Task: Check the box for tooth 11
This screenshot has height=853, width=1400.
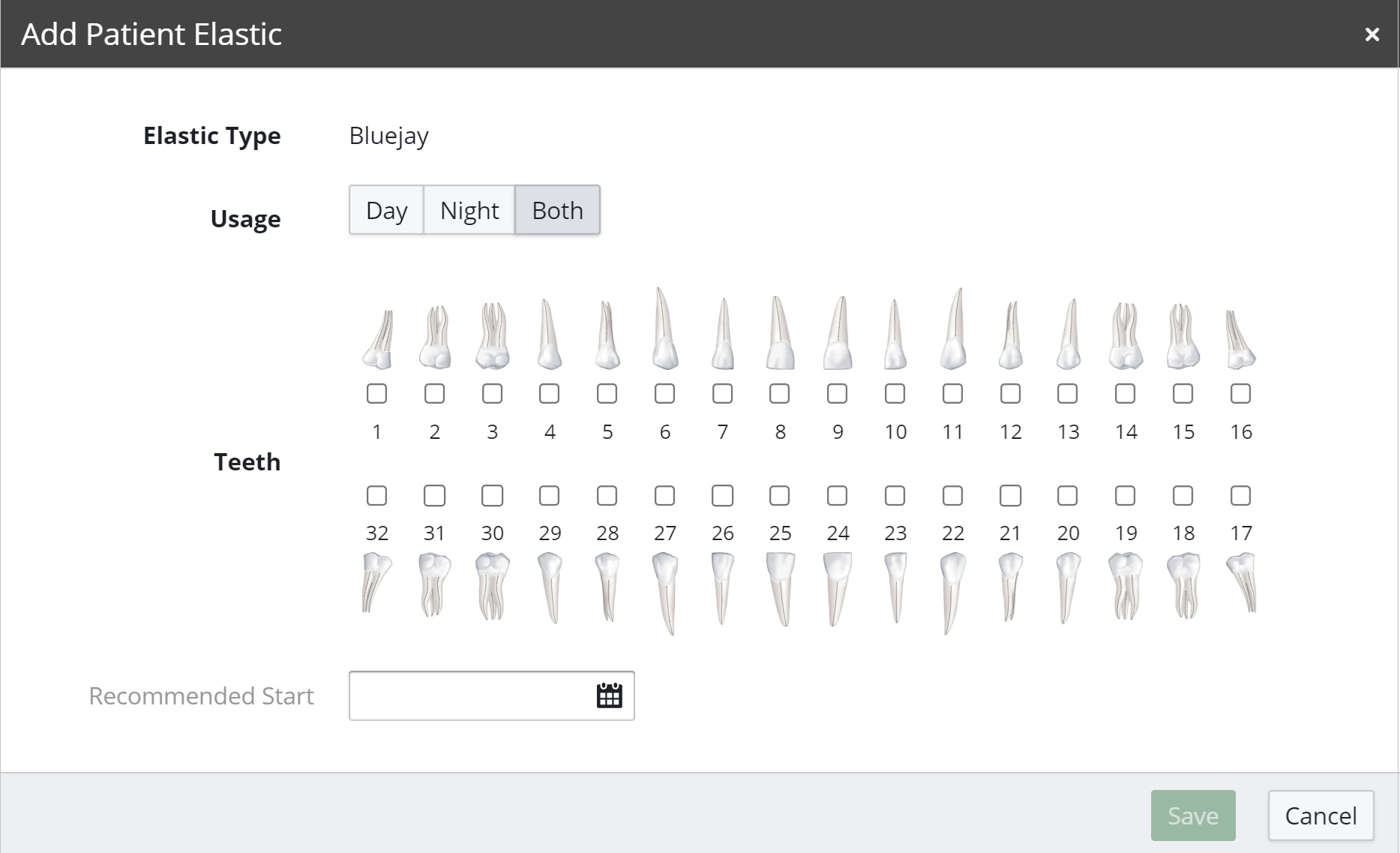Action: pyautogui.click(x=953, y=393)
